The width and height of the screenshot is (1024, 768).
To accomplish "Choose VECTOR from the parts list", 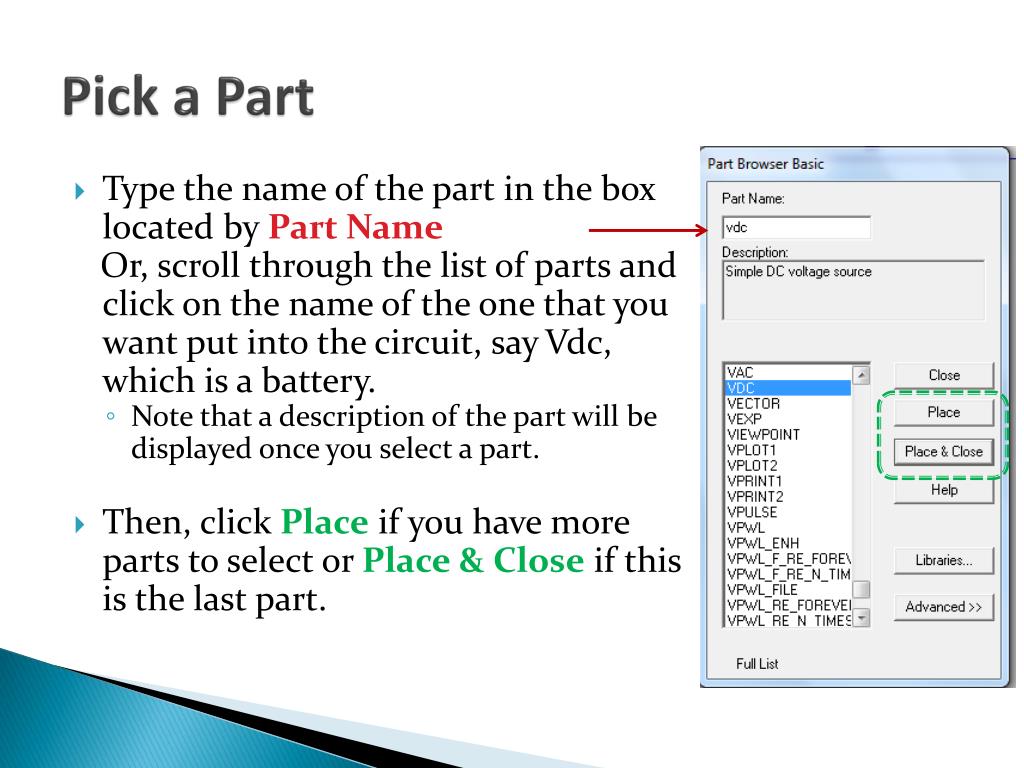I will click(788, 404).
